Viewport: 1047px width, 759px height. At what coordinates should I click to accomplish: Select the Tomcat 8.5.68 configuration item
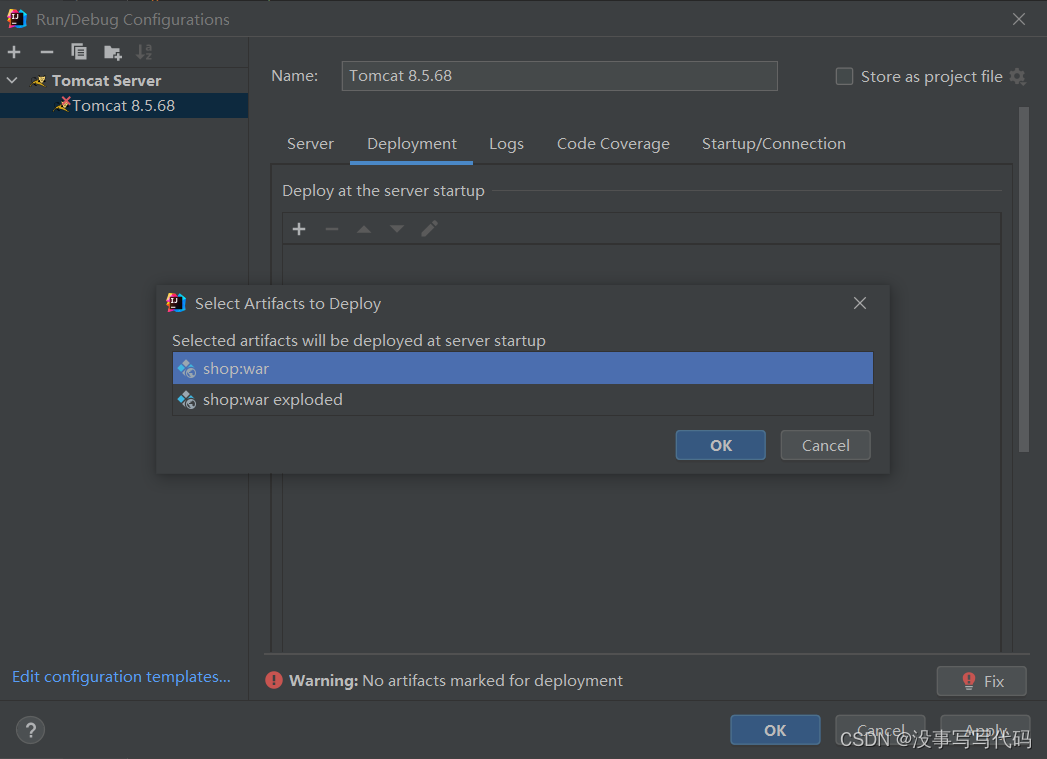[x=124, y=105]
